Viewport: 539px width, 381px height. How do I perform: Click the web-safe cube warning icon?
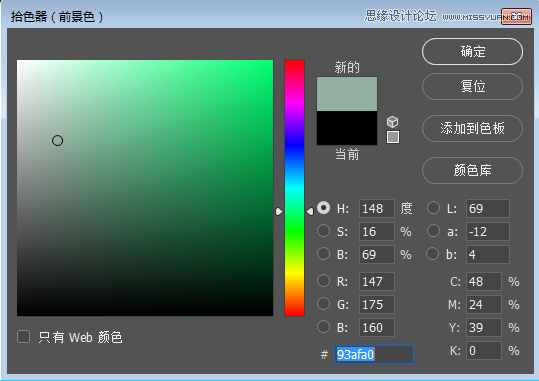coord(393,122)
